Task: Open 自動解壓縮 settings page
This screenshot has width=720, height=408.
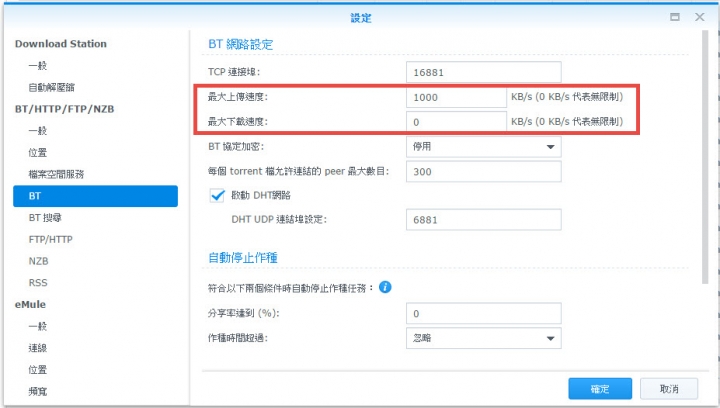Action: pyautogui.click(x=51, y=87)
